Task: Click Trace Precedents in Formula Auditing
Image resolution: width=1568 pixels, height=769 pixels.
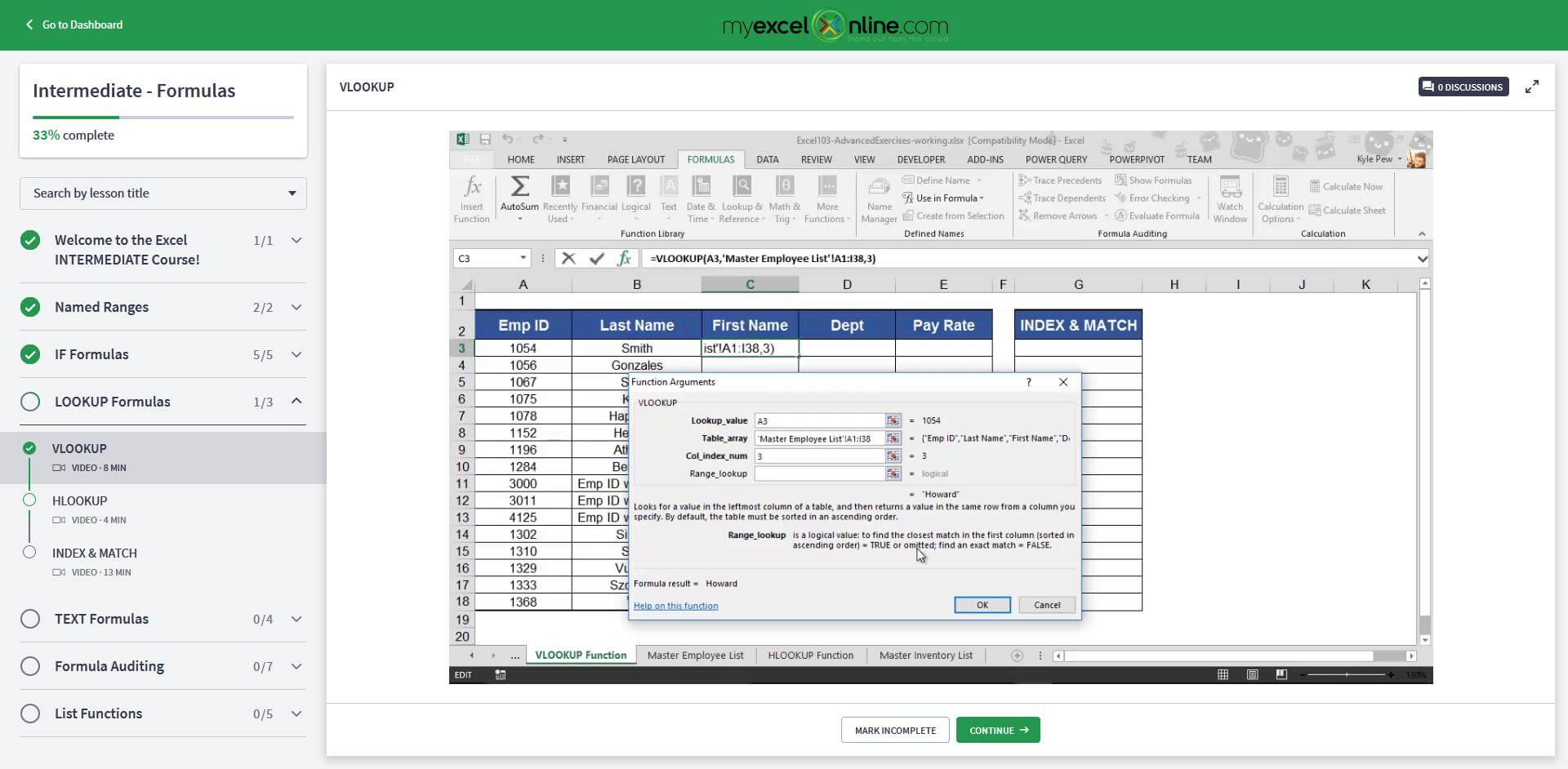Action: click(x=1060, y=180)
